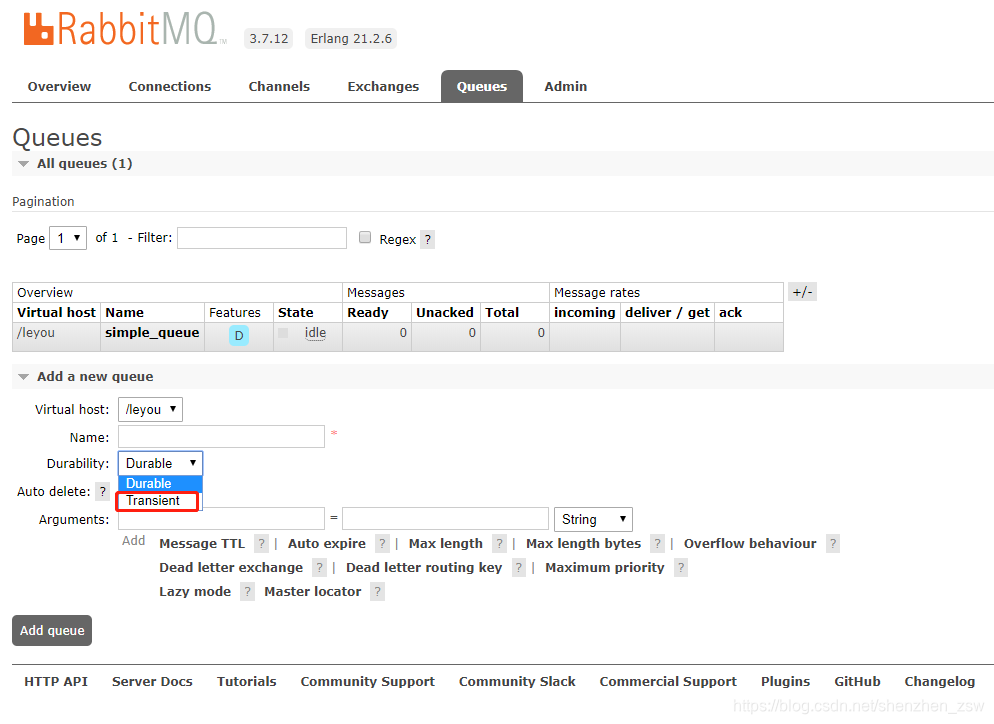Image resolution: width=994 pixels, height=724 pixels.
Task: Click the Overflow behaviour argument link
Action: pos(750,544)
